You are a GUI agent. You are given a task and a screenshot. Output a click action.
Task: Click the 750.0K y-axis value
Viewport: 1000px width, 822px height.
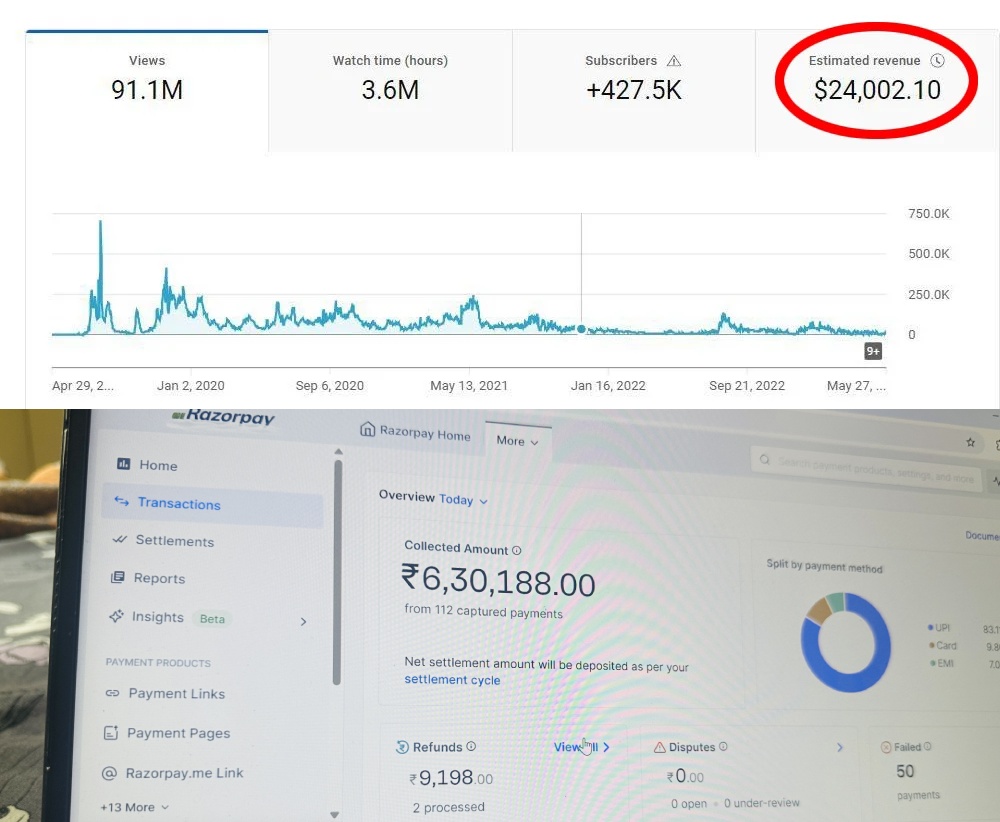click(x=929, y=214)
